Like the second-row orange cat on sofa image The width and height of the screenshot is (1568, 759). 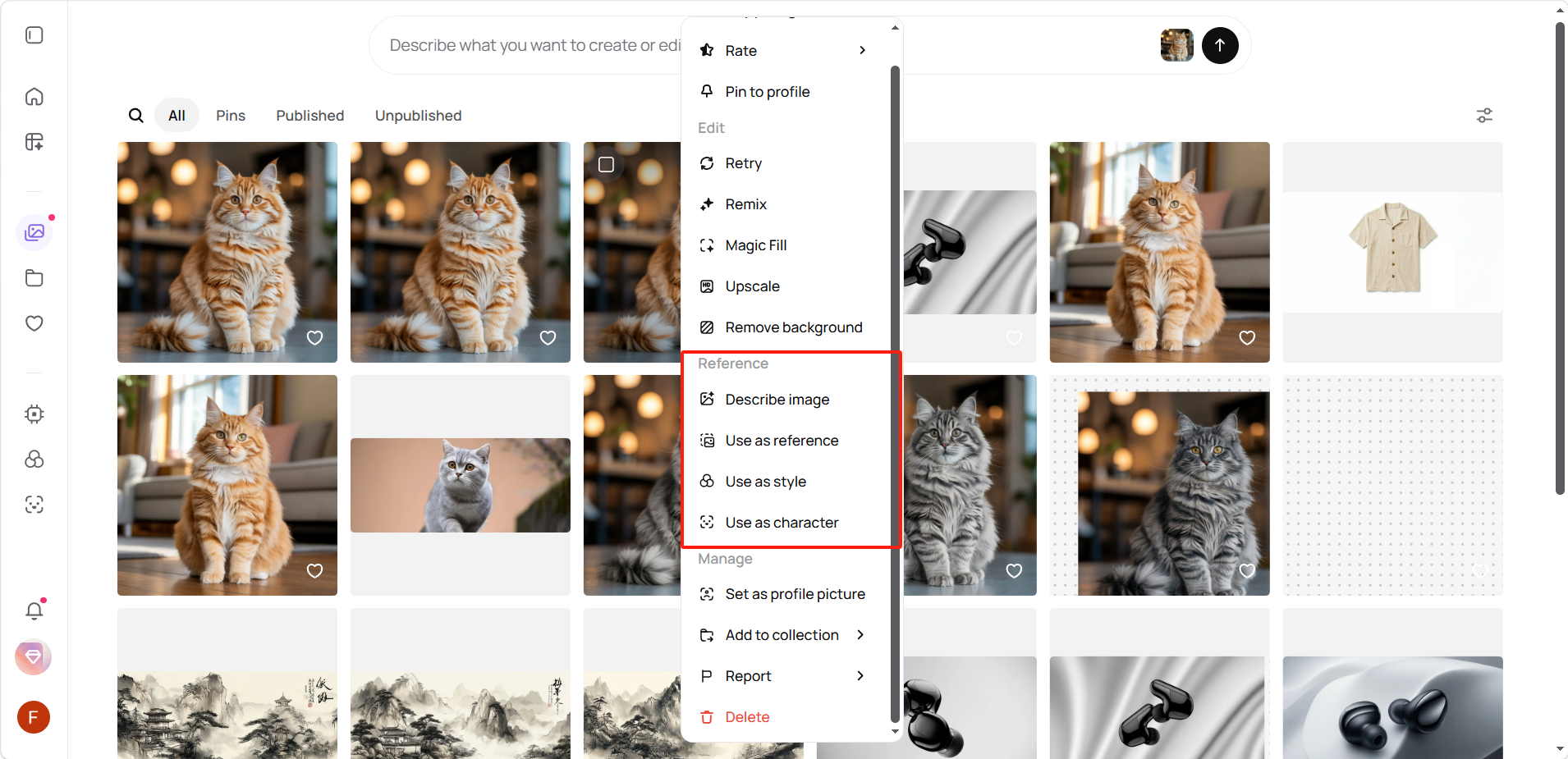click(x=315, y=571)
